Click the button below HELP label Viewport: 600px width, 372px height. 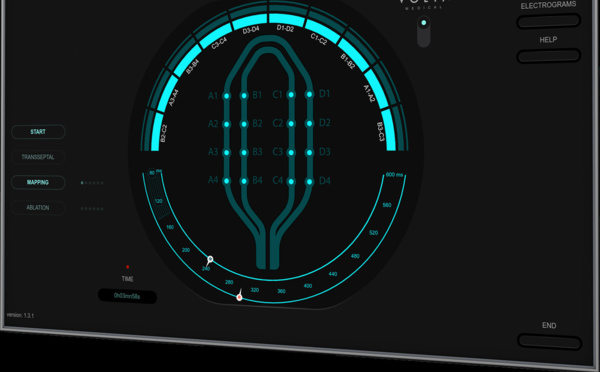(548, 55)
